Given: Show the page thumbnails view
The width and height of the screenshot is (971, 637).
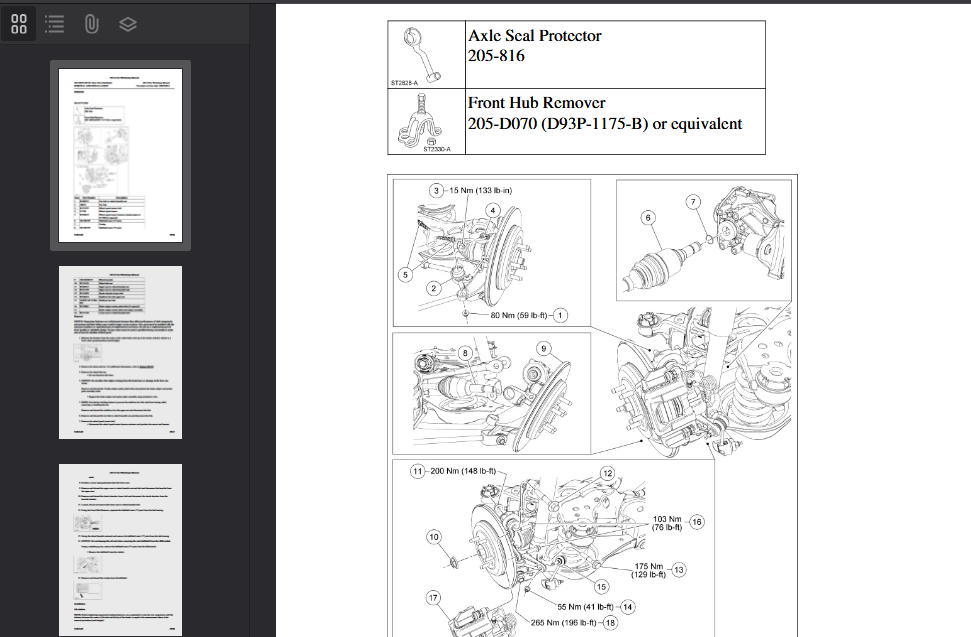Looking at the screenshot, I should [19, 24].
